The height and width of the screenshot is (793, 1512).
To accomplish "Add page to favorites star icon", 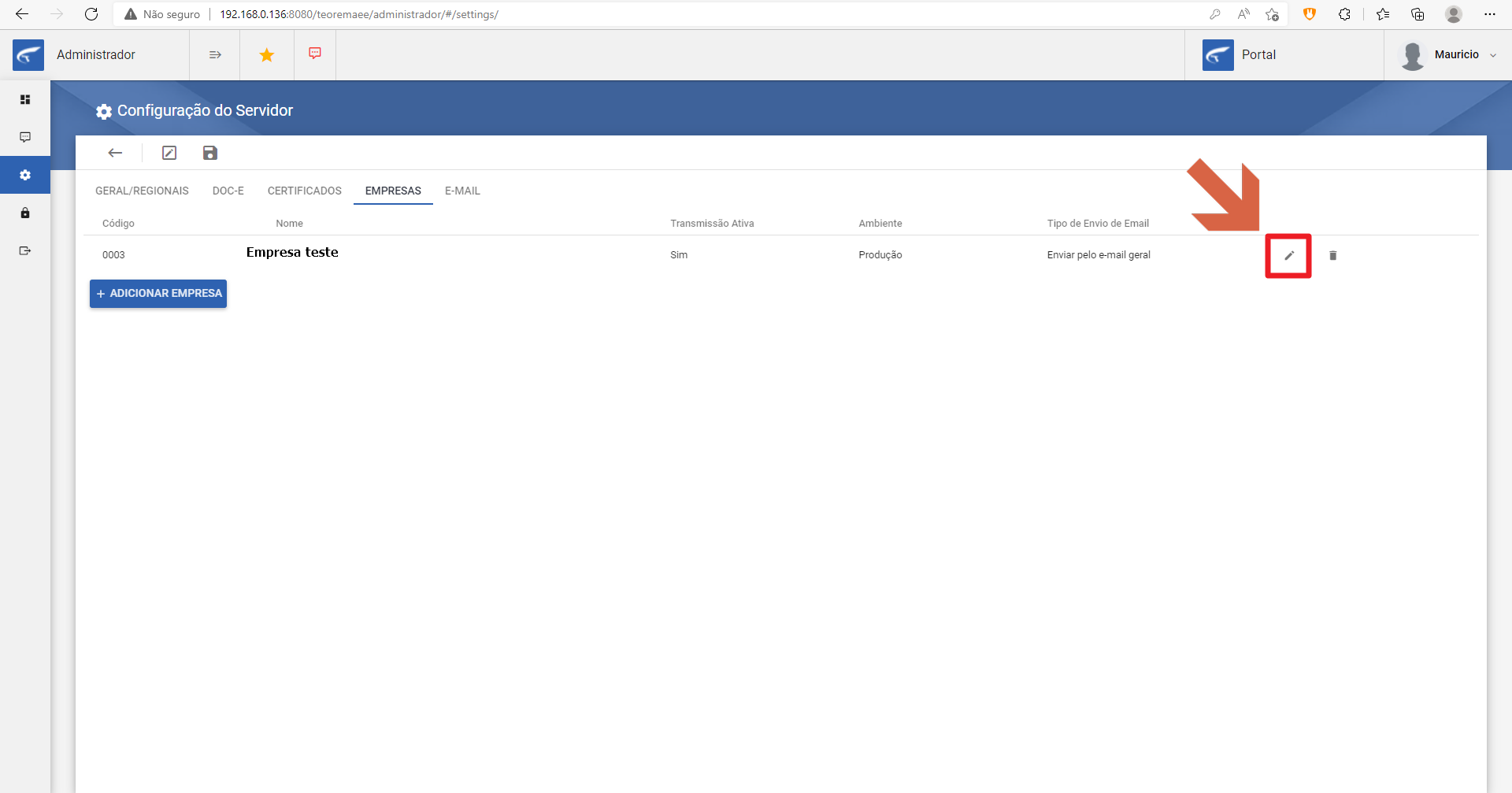I will coord(1272,14).
